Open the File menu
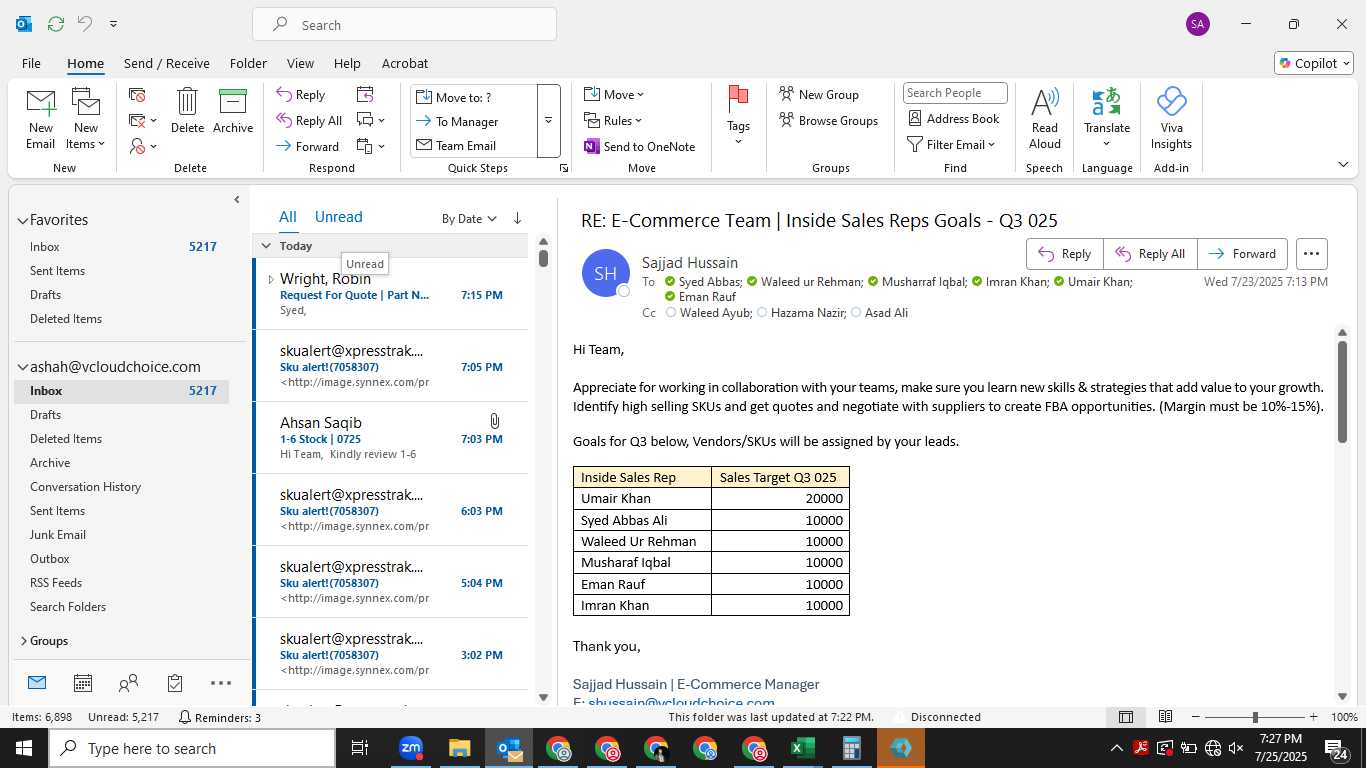The image size is (1366, 768). (31, 63)
